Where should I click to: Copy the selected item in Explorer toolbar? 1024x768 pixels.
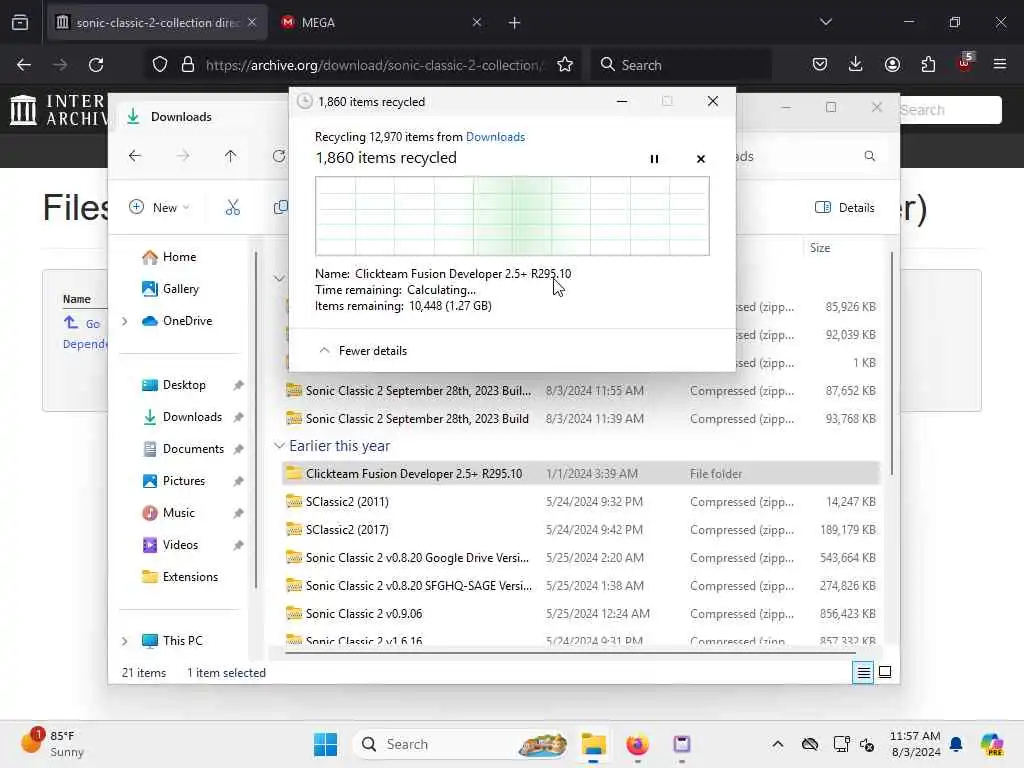tap(280, 207)
